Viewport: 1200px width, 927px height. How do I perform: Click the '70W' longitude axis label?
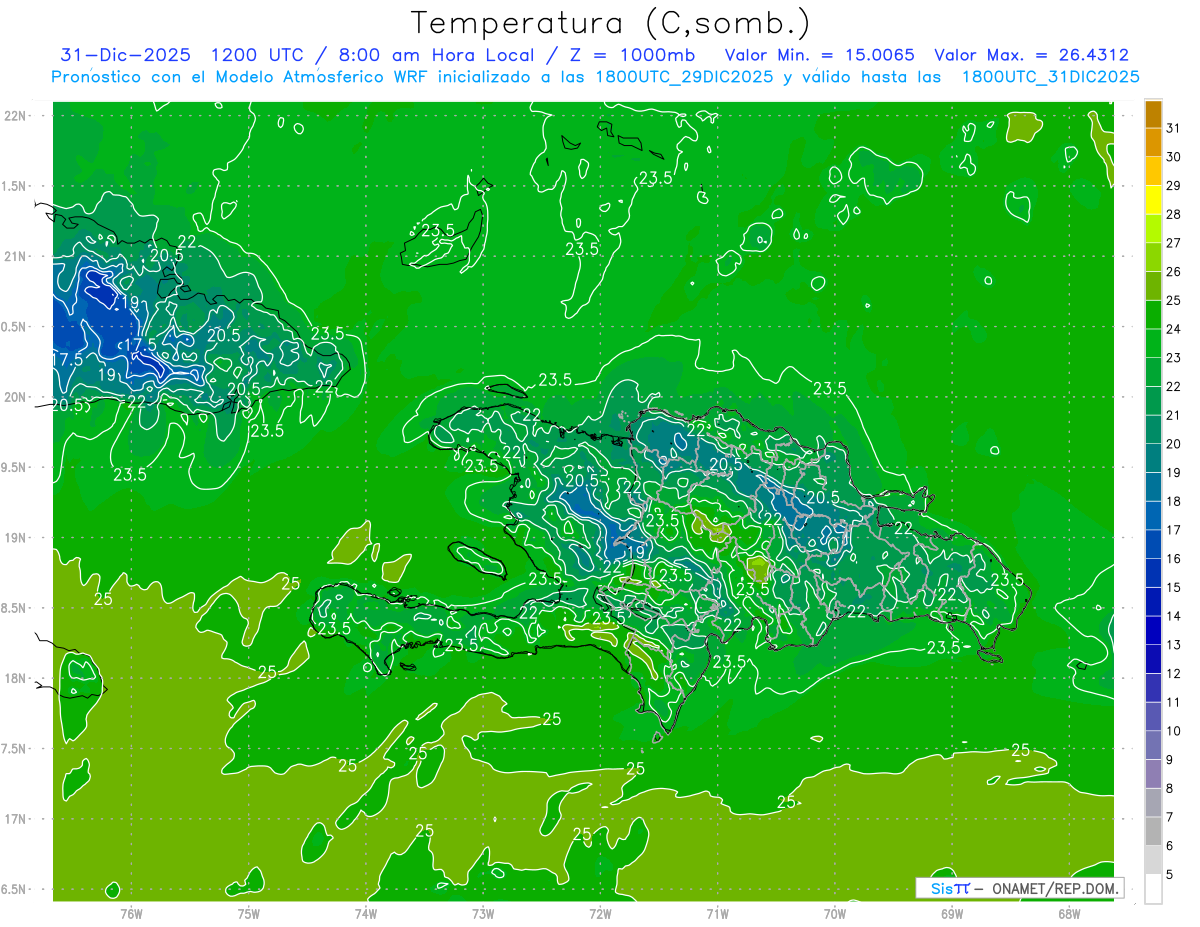click(x=835, y=914)
